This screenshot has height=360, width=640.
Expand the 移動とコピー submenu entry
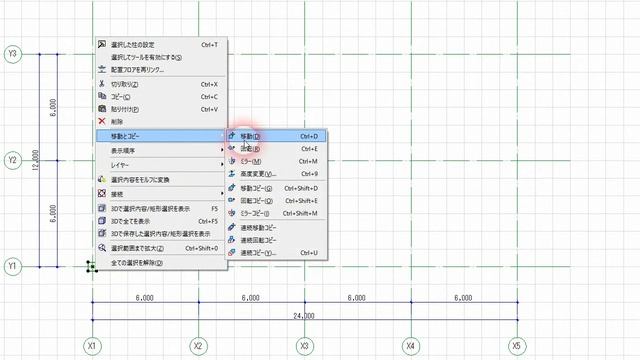tap(161, 136)
